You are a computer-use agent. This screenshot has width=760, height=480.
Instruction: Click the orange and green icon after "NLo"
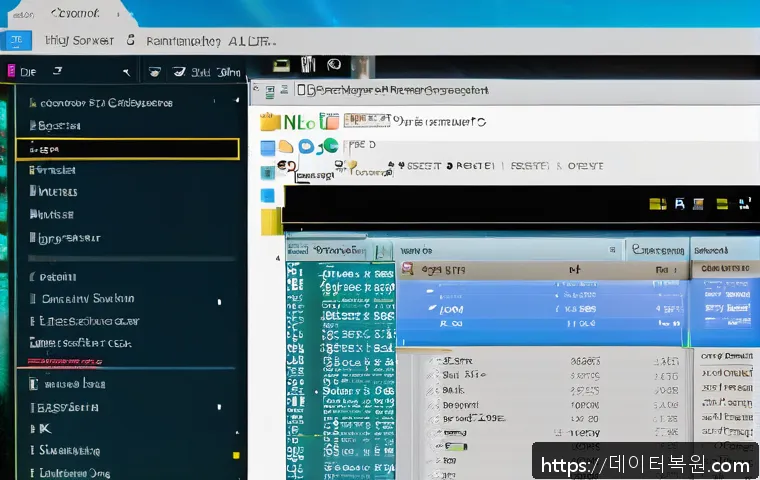[x=330, y=121]
